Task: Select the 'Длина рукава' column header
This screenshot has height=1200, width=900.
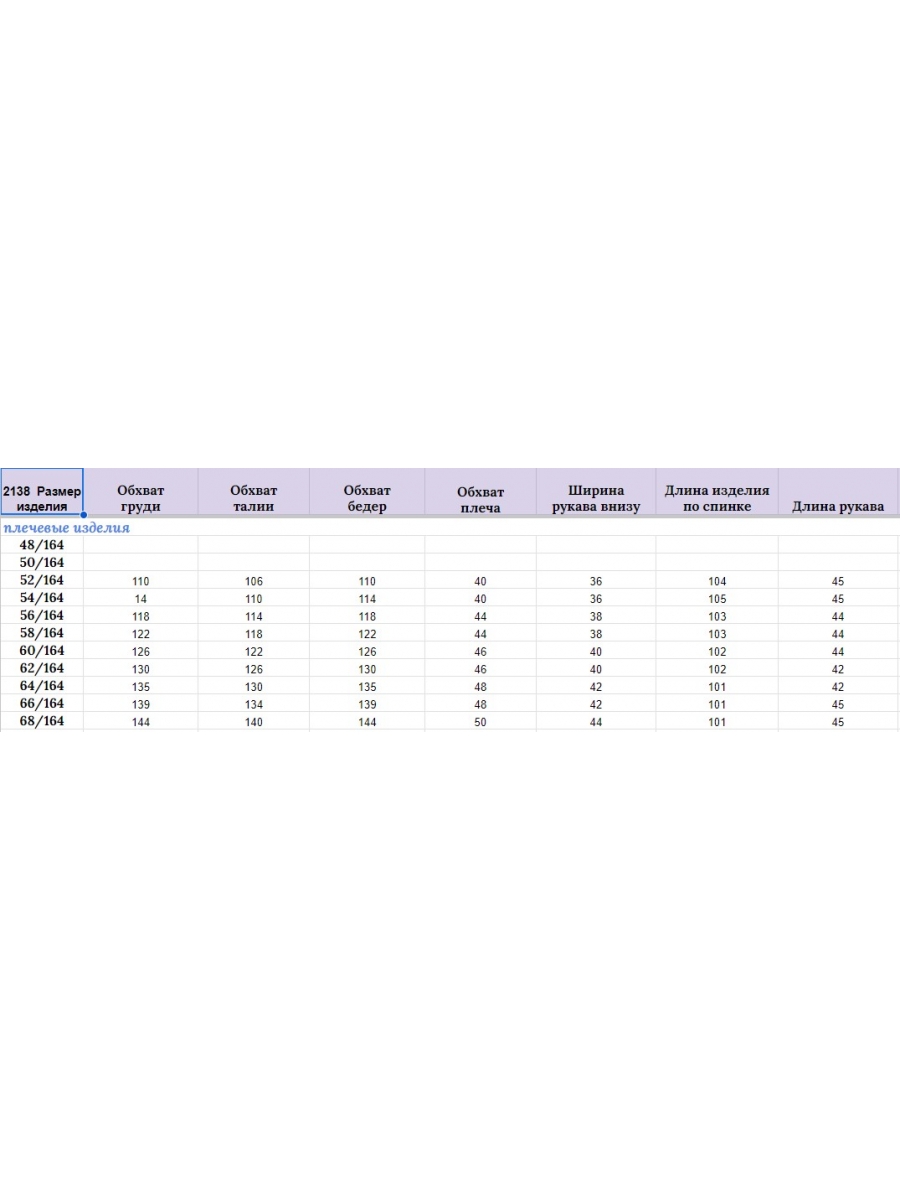Action: point(838,506)
